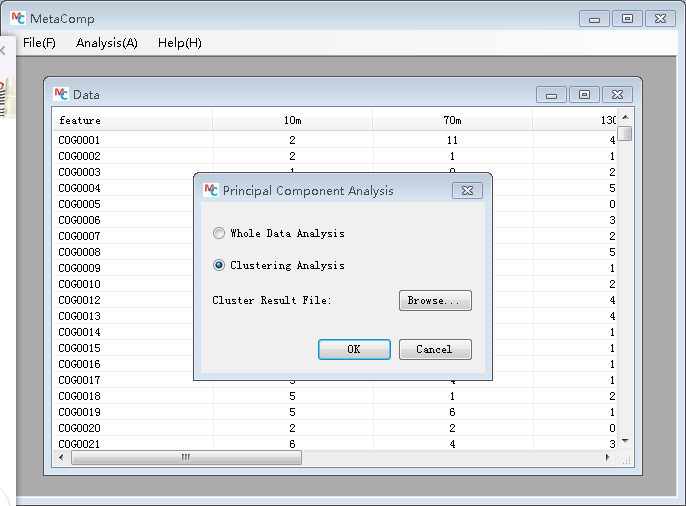Minimize the MetaComp main window
The width and height of the screenshot is (686, 506).
tap(595, 19)
